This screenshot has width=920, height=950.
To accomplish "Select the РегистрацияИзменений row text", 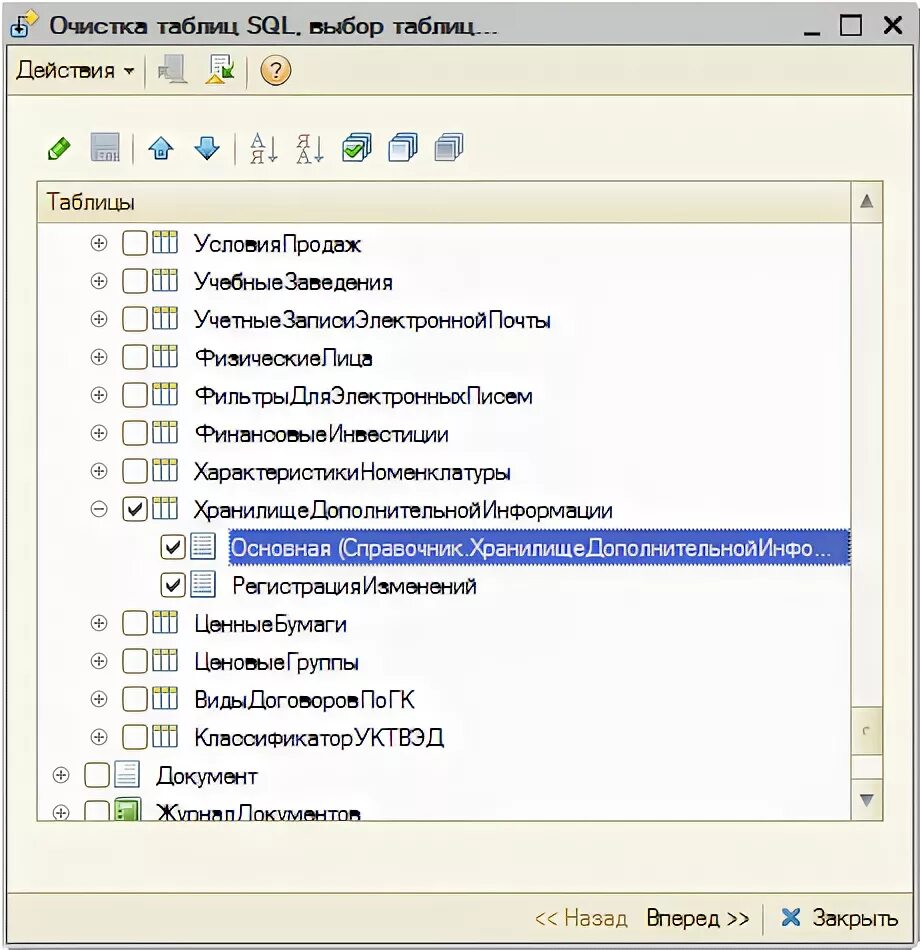I will click(354, 586).
